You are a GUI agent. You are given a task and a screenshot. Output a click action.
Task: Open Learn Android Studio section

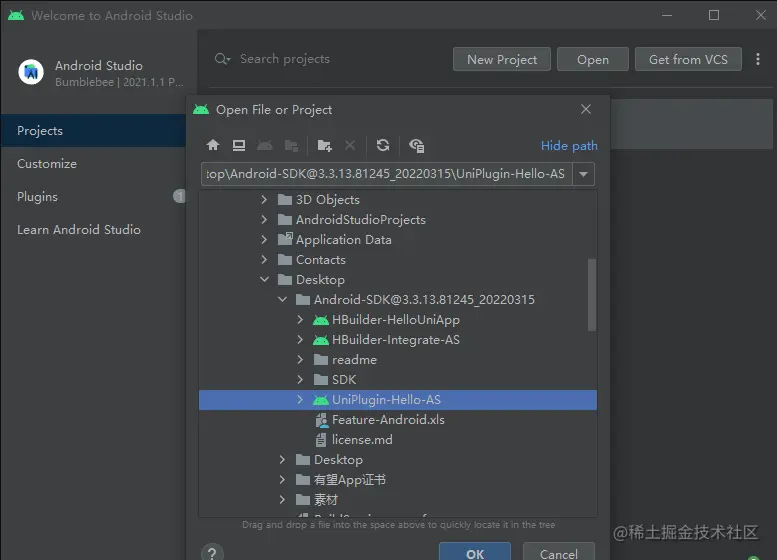tap(93, 229)
